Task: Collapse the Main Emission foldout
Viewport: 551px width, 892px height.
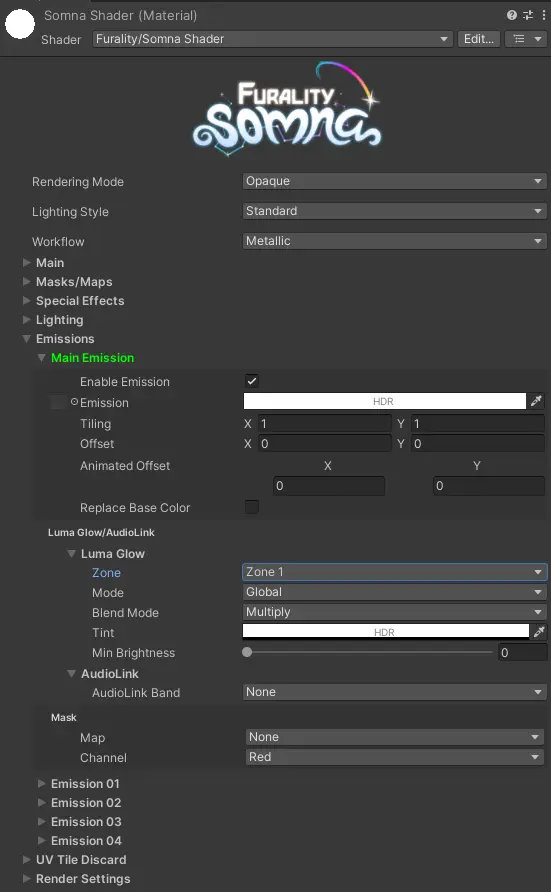Action: pos(42,358)
